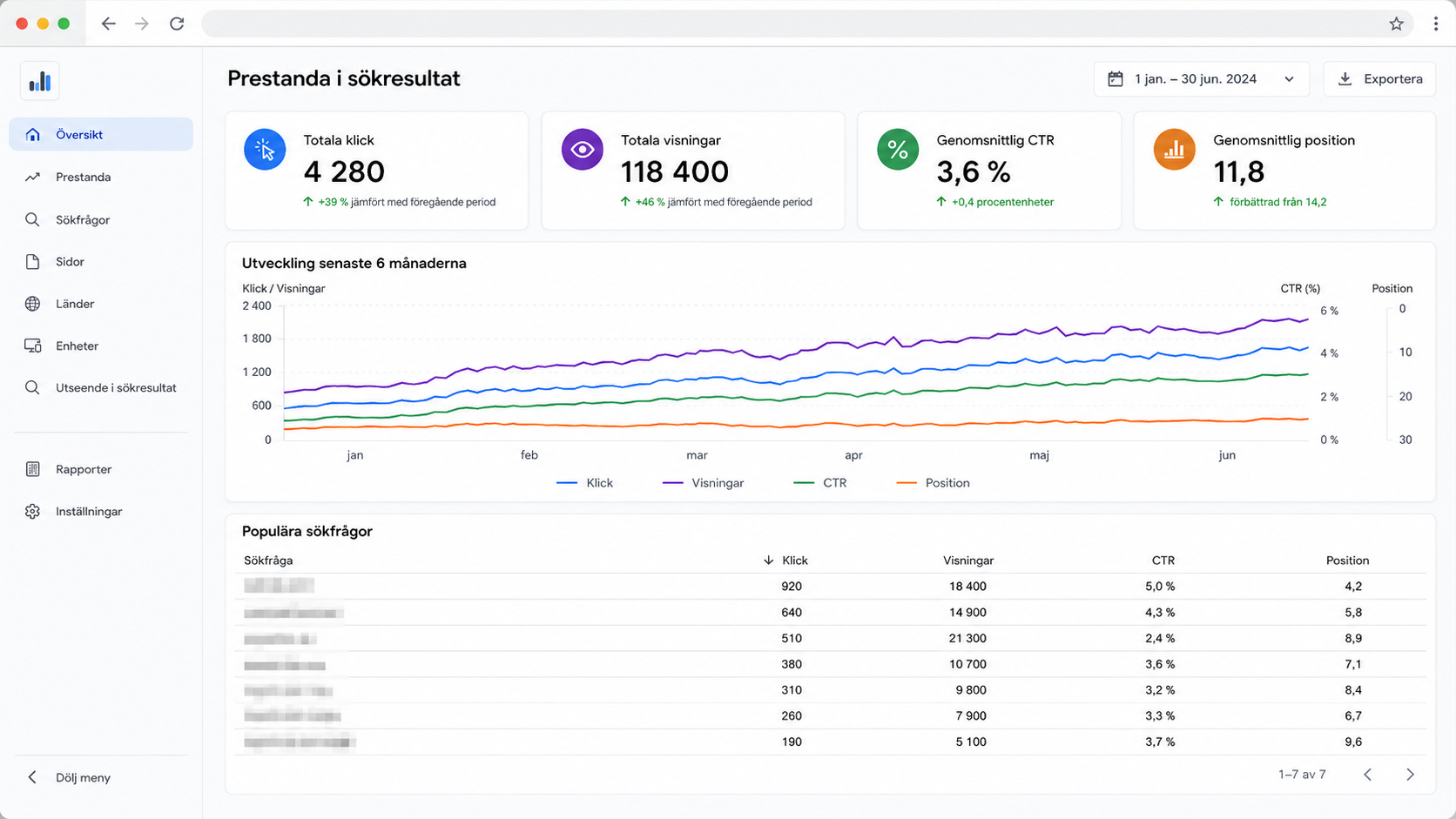Sort table by Position column header

pos(1347,561)
